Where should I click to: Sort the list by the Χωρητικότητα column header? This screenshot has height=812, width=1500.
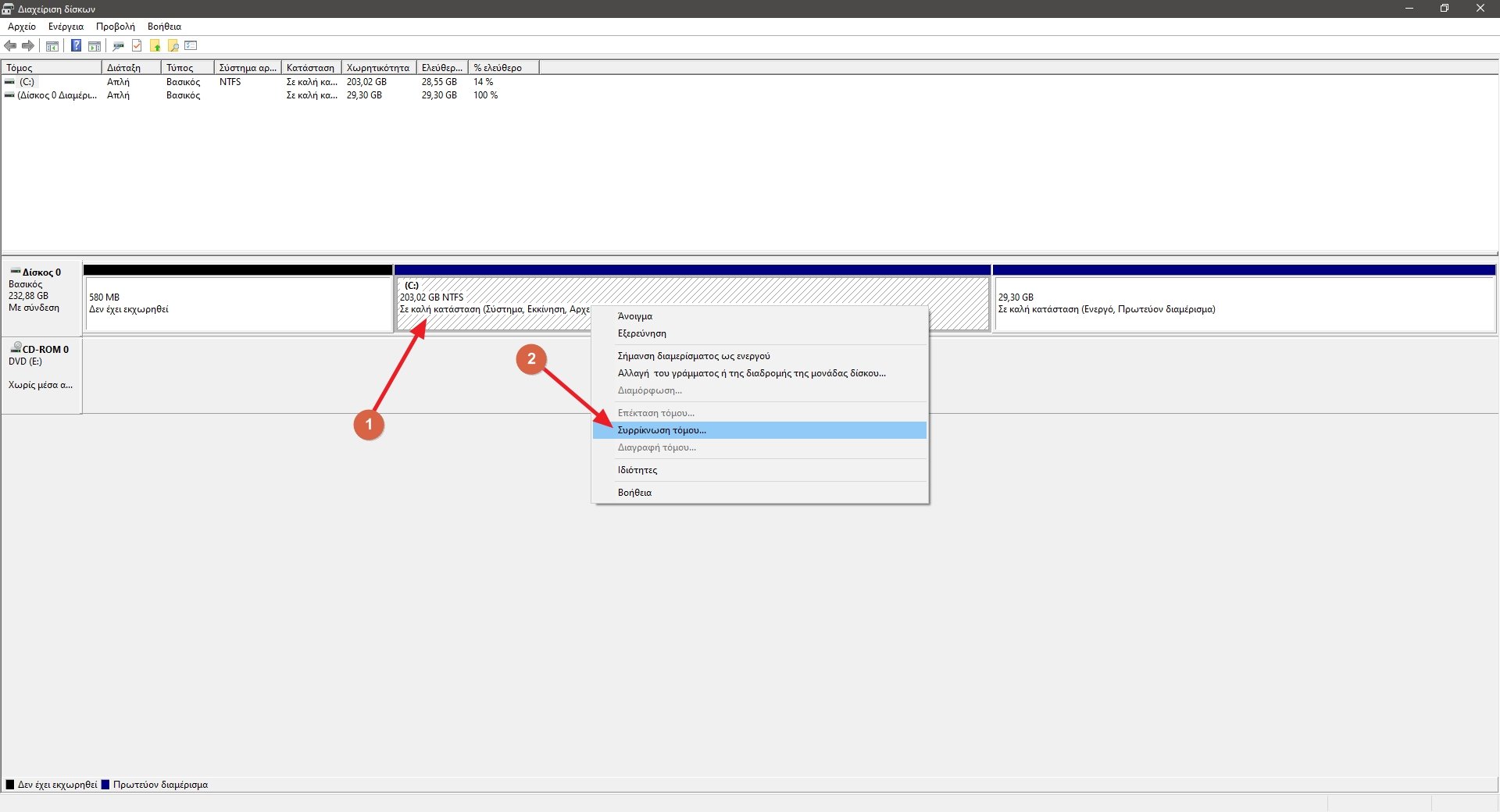(378, 68)
